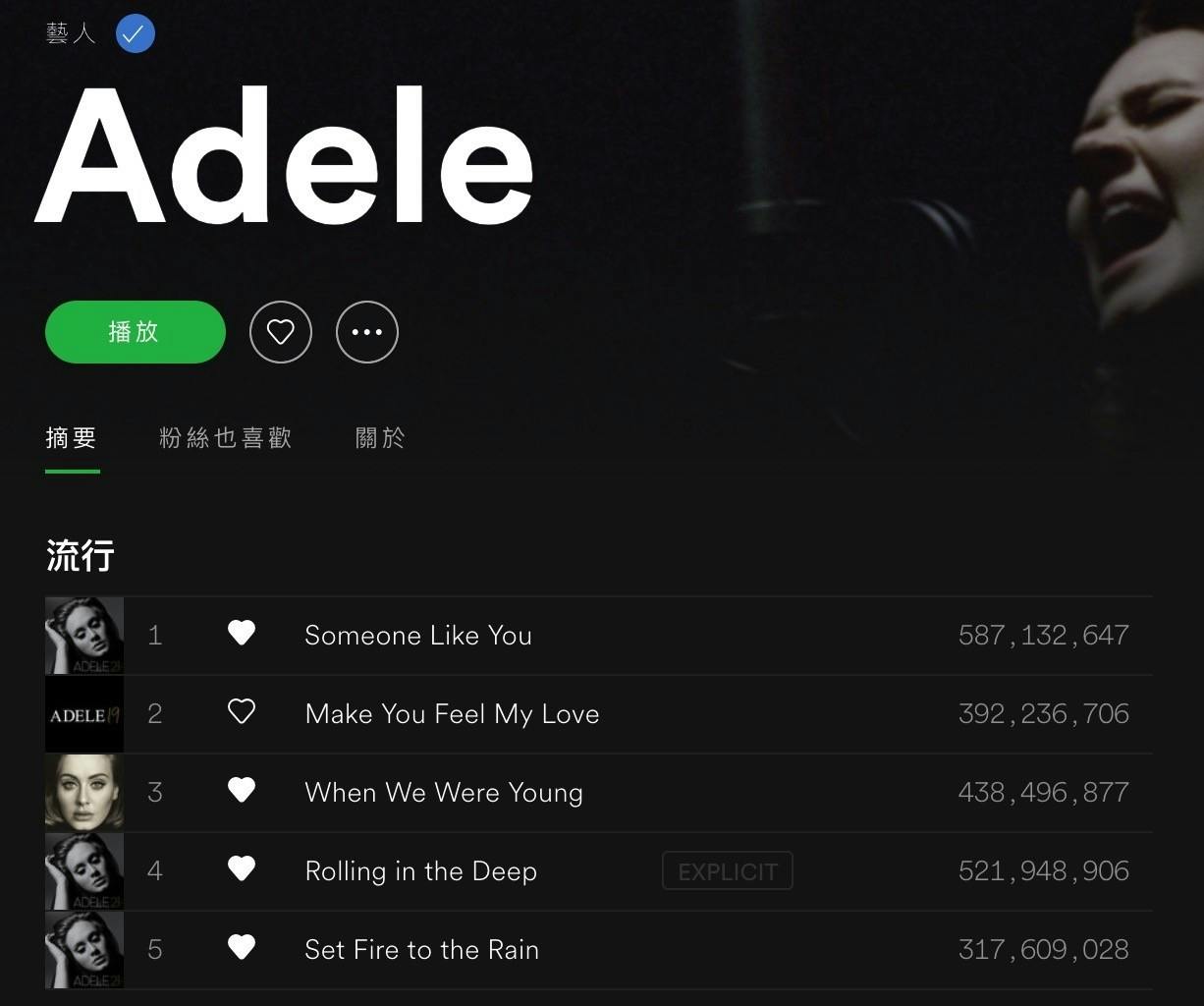Viewport: 1204px width, 1006px height.
Task: Open the three-dots more options menu
Action: 367,332
